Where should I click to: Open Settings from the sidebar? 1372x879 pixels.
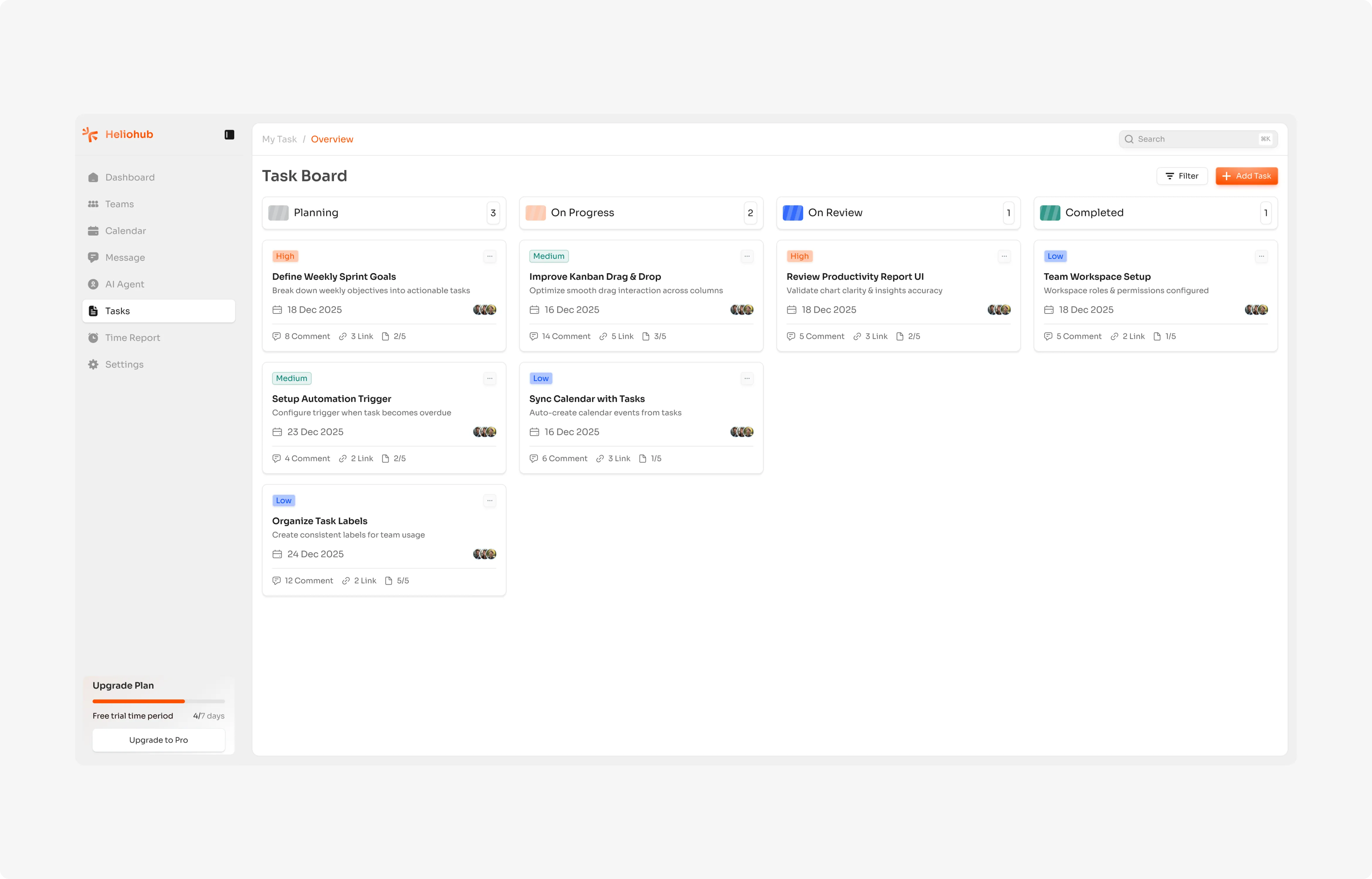124,365
